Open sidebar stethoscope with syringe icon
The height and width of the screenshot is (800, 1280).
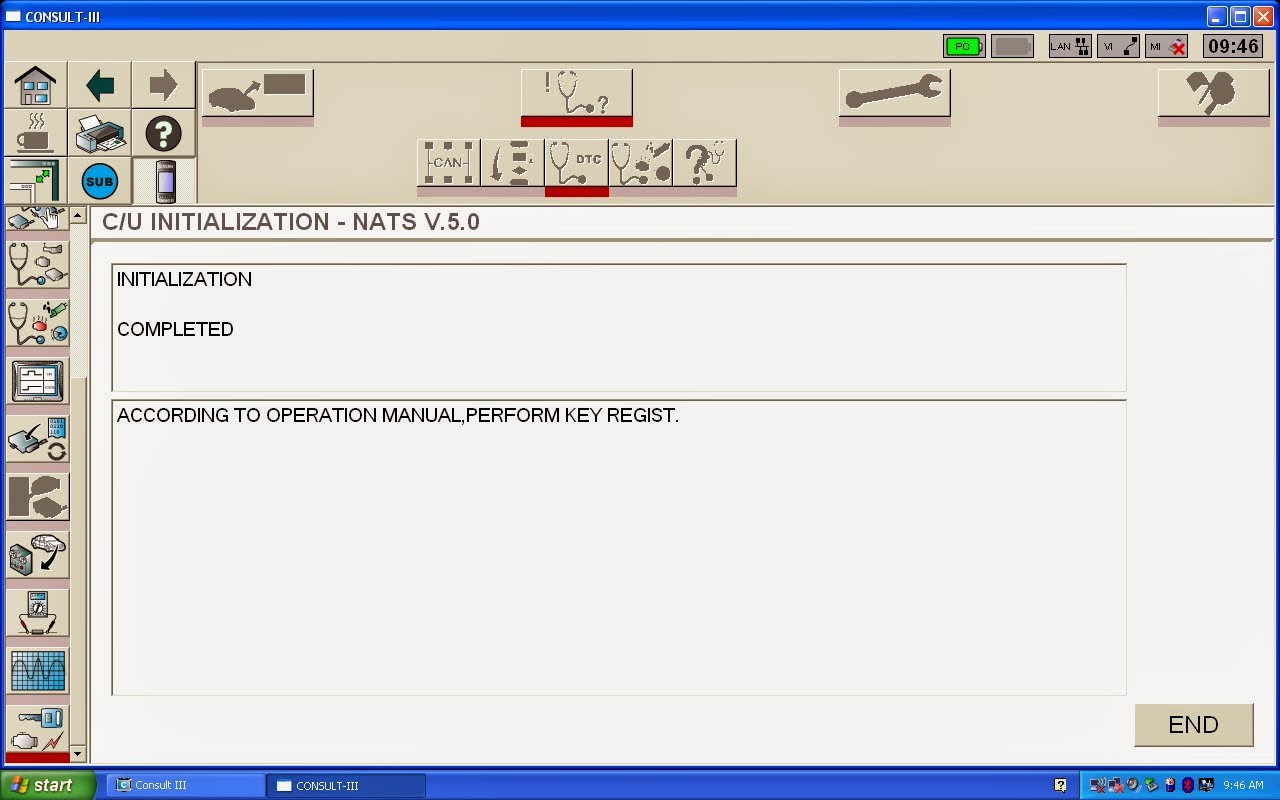(37, 322)
